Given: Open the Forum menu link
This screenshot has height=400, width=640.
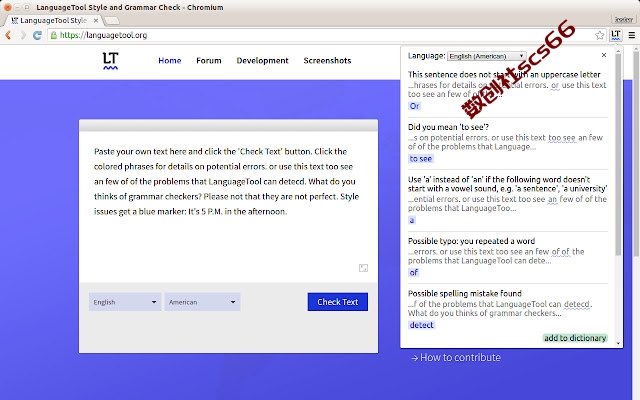Looking at the screenshot, I should tap(209, 60).
